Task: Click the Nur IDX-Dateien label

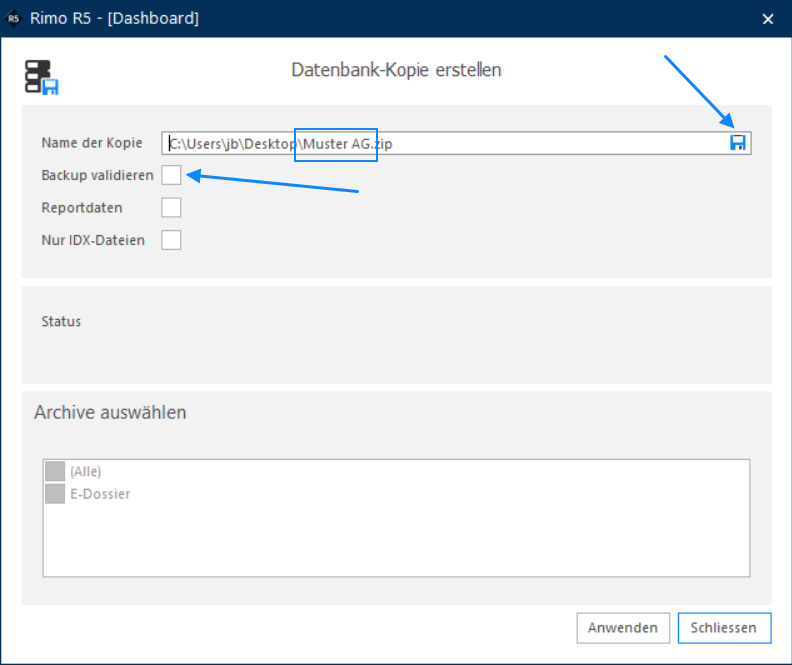Action: (x=93, y=240)
